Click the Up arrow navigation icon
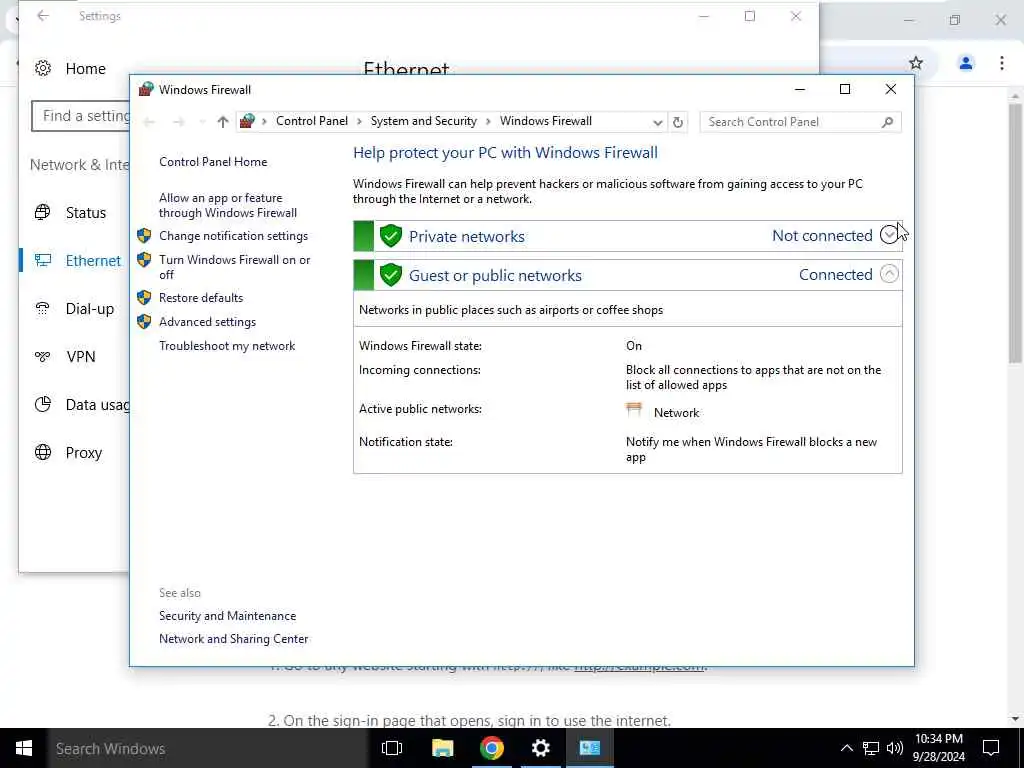The height and width of the screenshot is (768, 1024). (x=223, y=122)
